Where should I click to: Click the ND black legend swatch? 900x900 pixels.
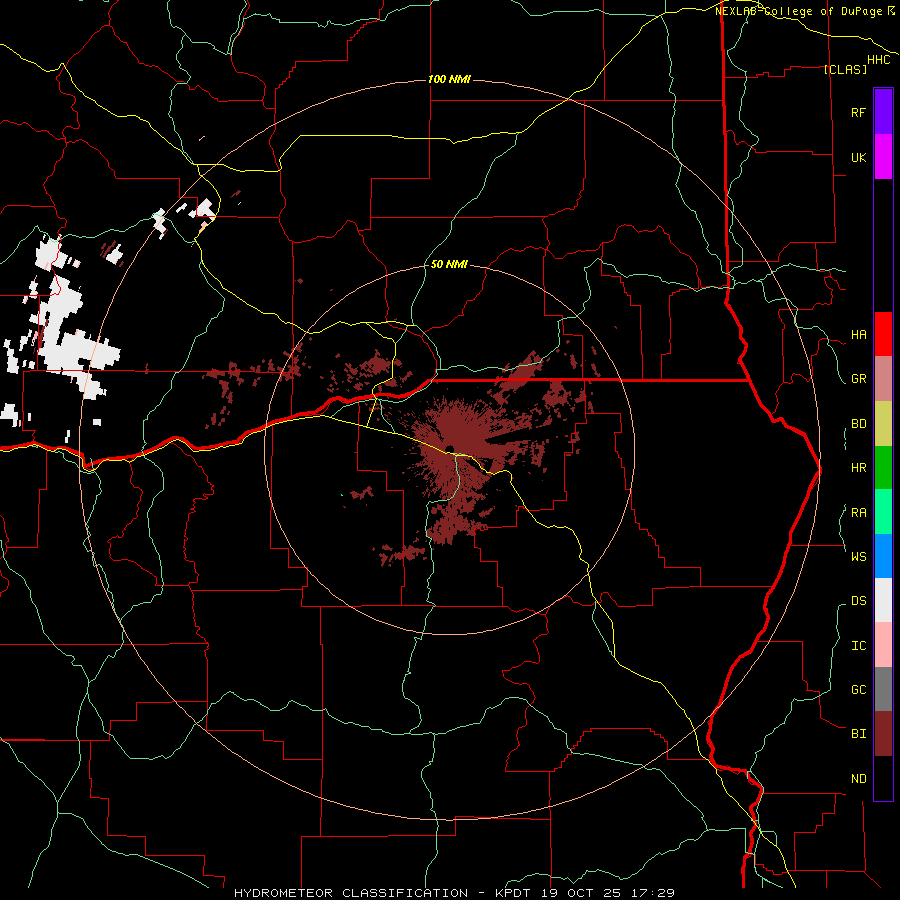pyautogui.click(x=883, y=778)
